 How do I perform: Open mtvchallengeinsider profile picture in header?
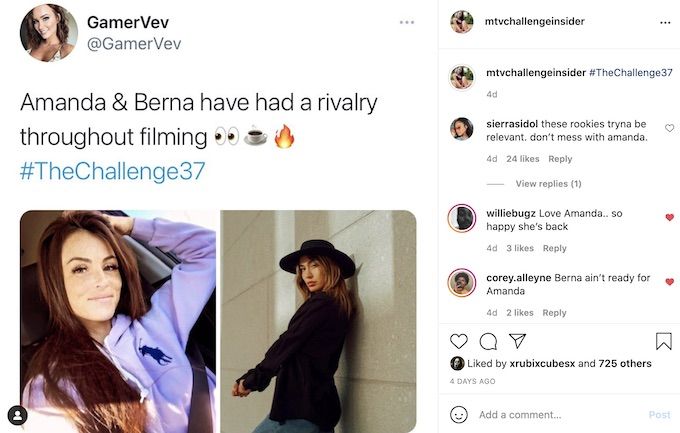[x=461, y=22]
